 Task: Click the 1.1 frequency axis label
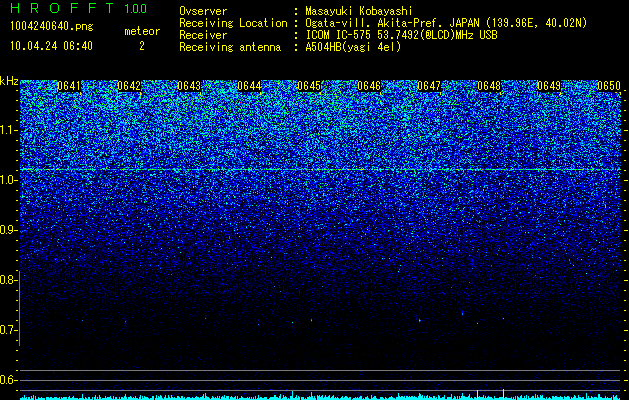7,130
